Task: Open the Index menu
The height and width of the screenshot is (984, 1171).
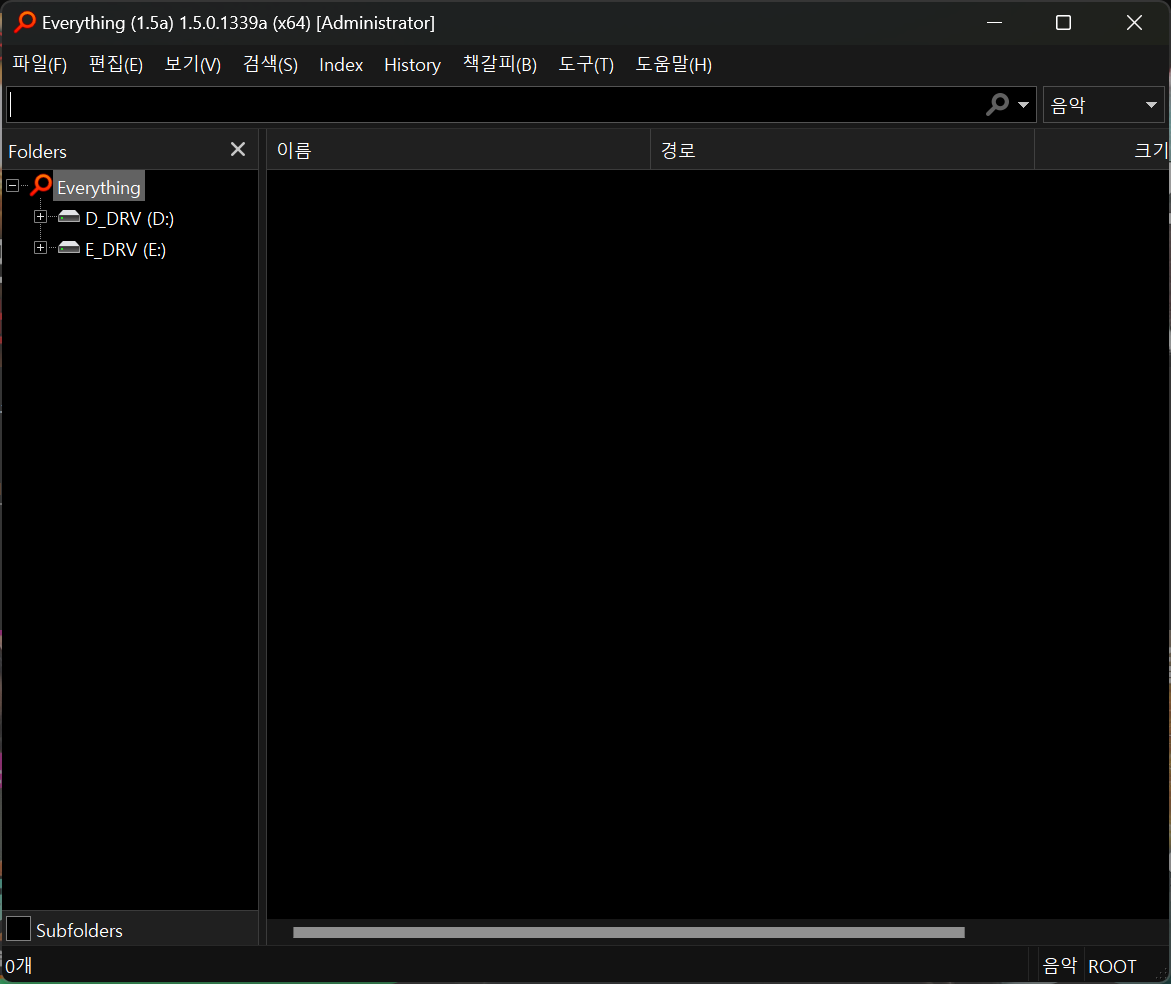Action: tap(341, 65)
